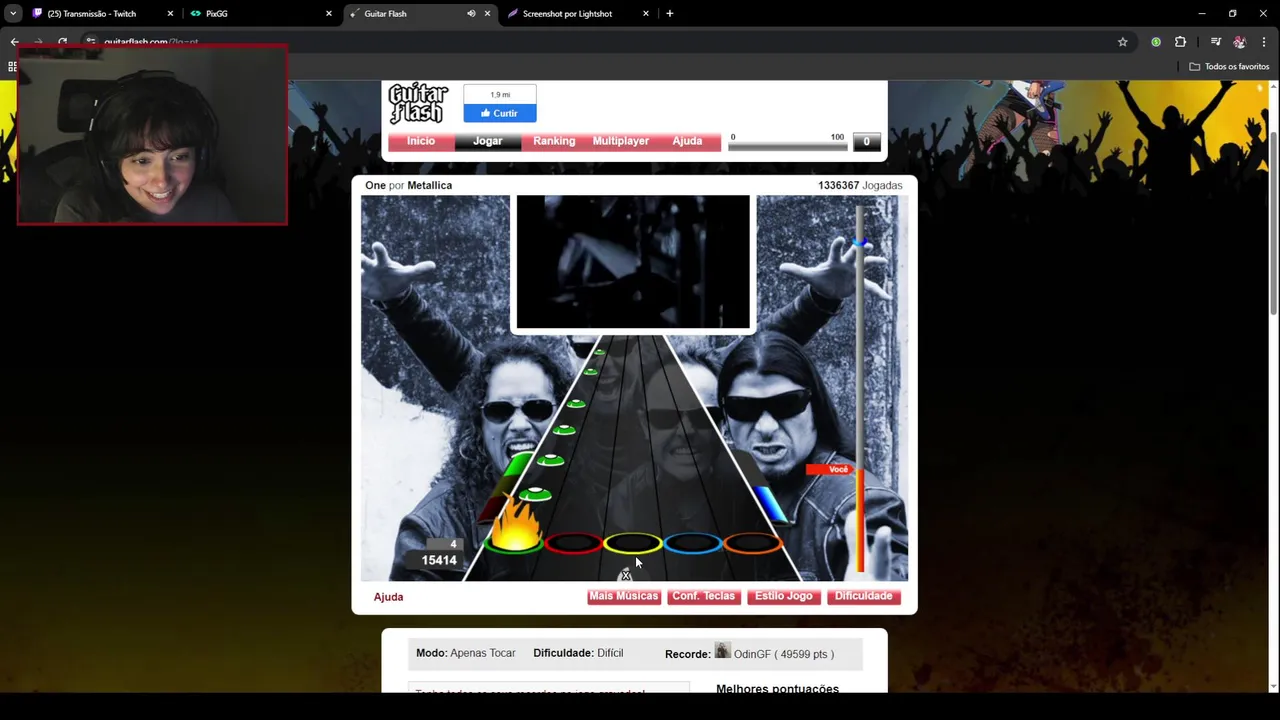Open the Início menu item

(421, 141)
